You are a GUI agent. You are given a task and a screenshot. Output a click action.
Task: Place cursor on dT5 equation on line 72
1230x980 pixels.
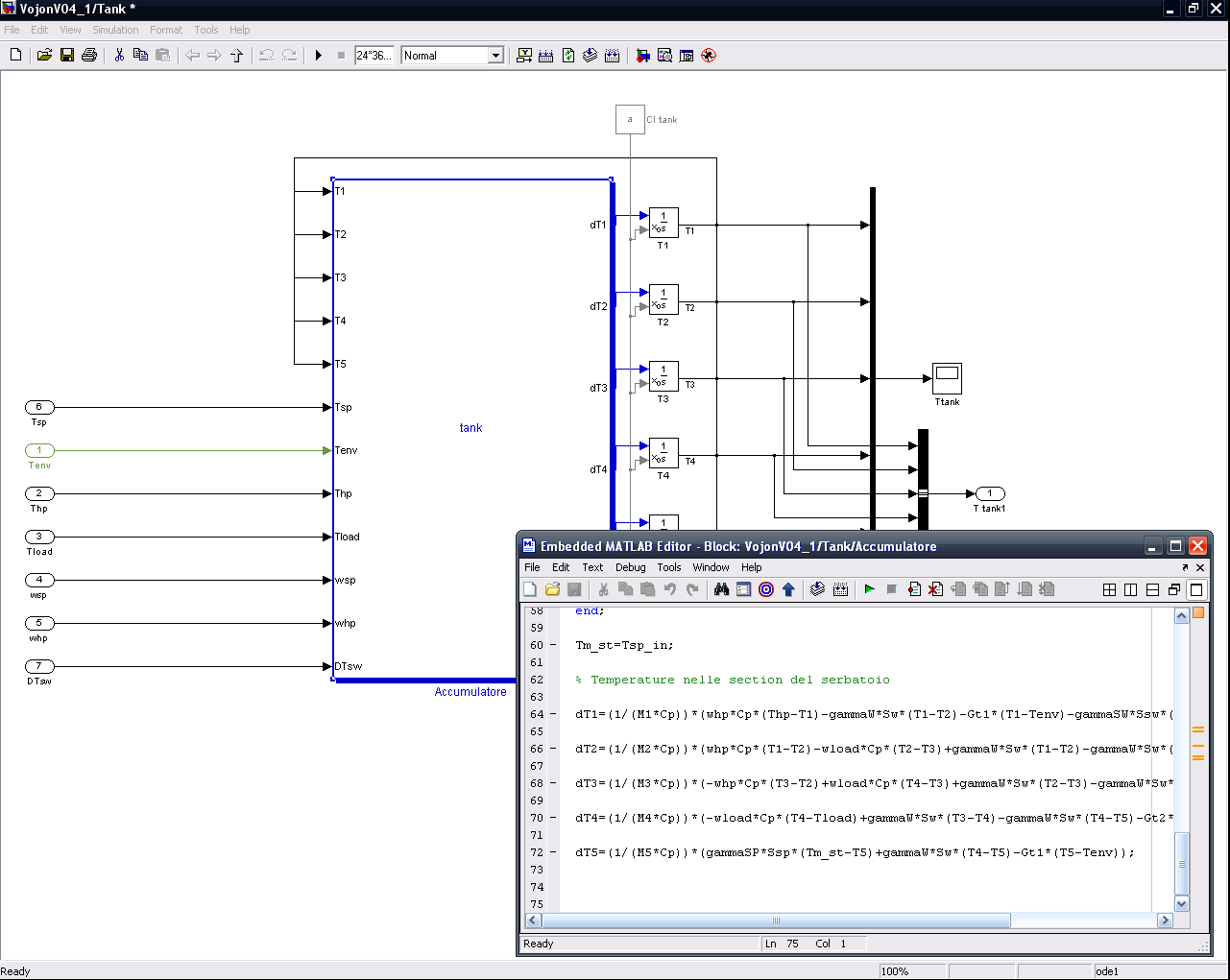[855, 852]
